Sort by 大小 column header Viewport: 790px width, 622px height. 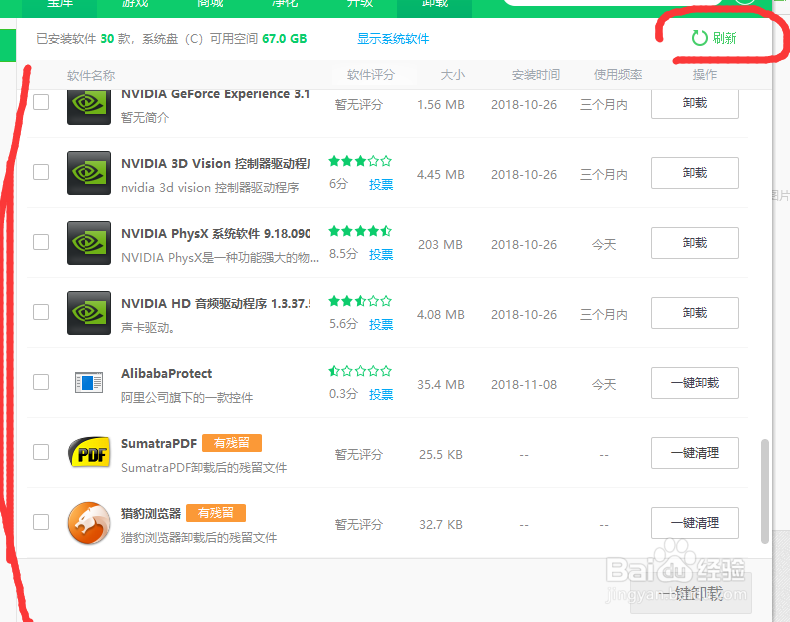[x=452, y=75]
